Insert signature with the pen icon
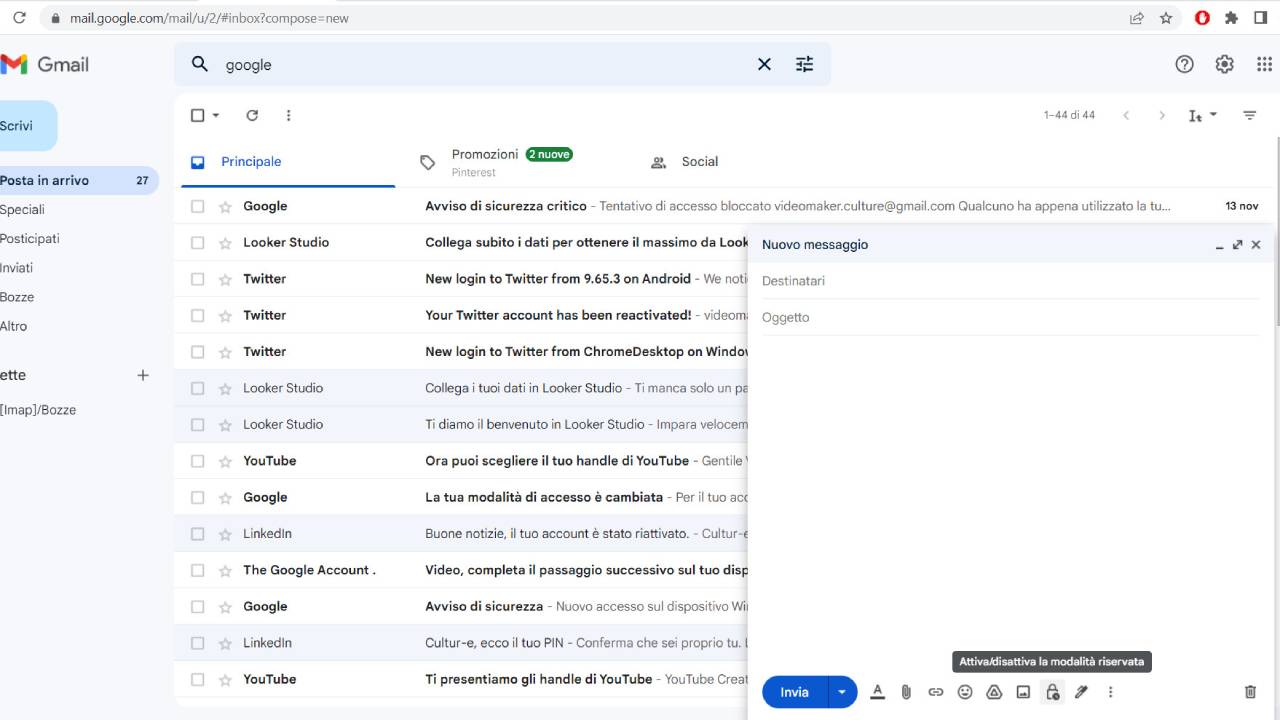 click(x=1081, y=692)
